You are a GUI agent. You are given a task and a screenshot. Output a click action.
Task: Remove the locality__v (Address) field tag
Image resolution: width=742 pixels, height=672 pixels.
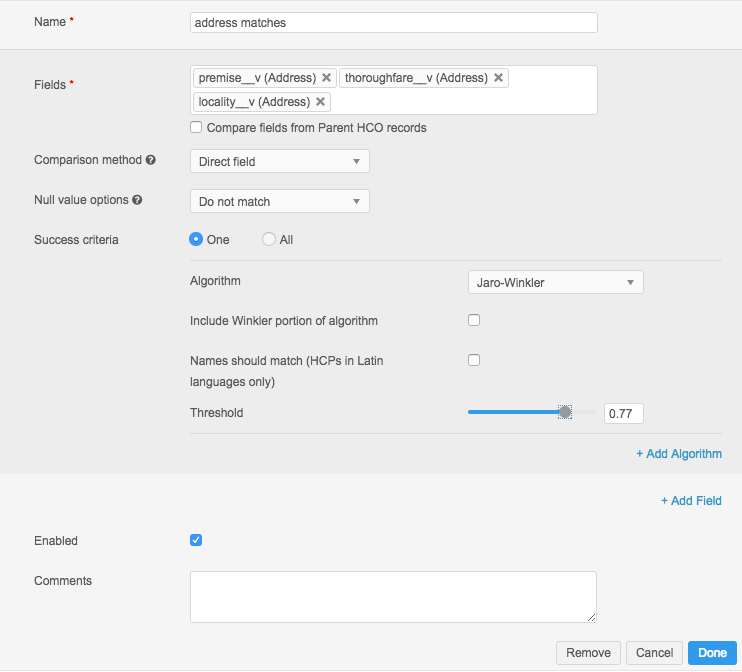pos(320,102)
